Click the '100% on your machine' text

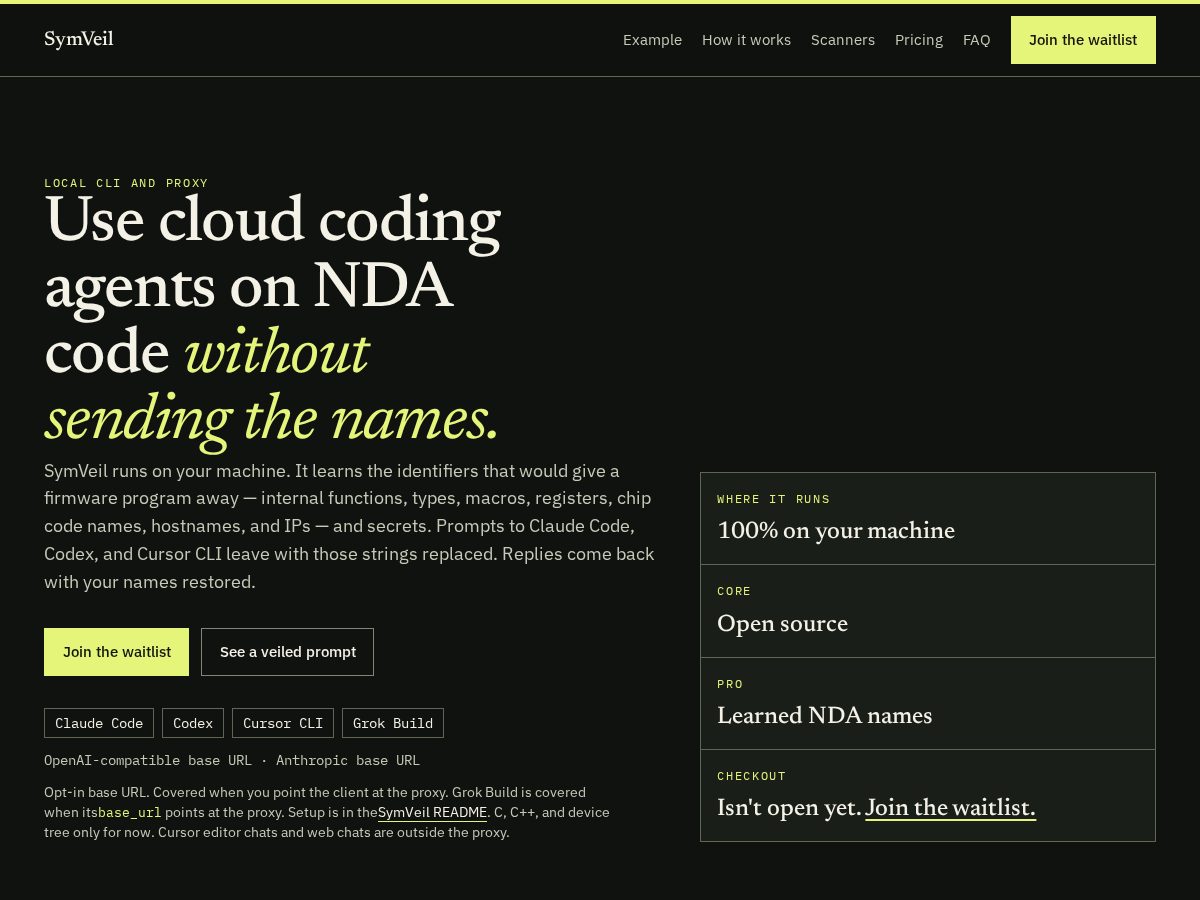(x=836, y=531)
